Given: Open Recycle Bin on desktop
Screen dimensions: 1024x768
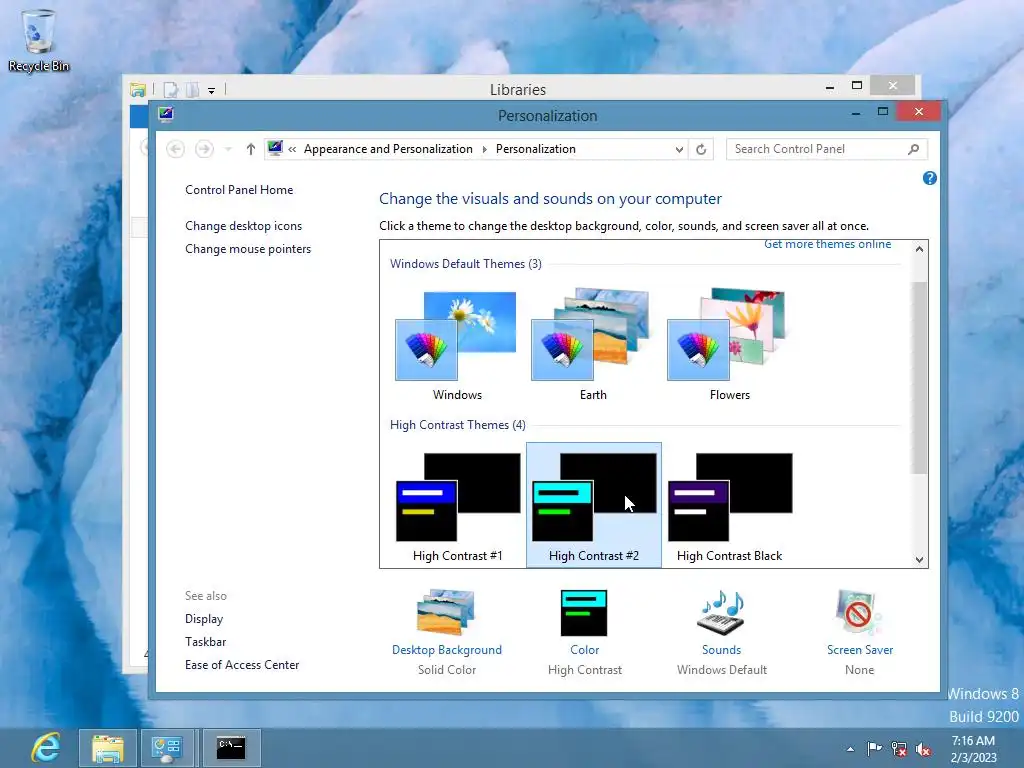Looking at the screenshot, I should tap(39, 40).
